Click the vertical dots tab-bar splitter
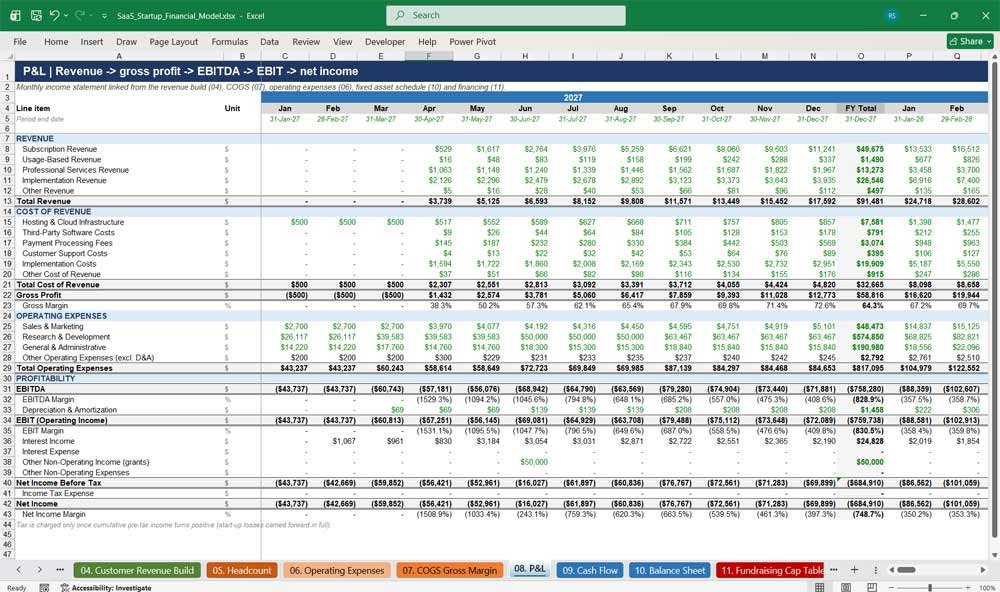 876,570
